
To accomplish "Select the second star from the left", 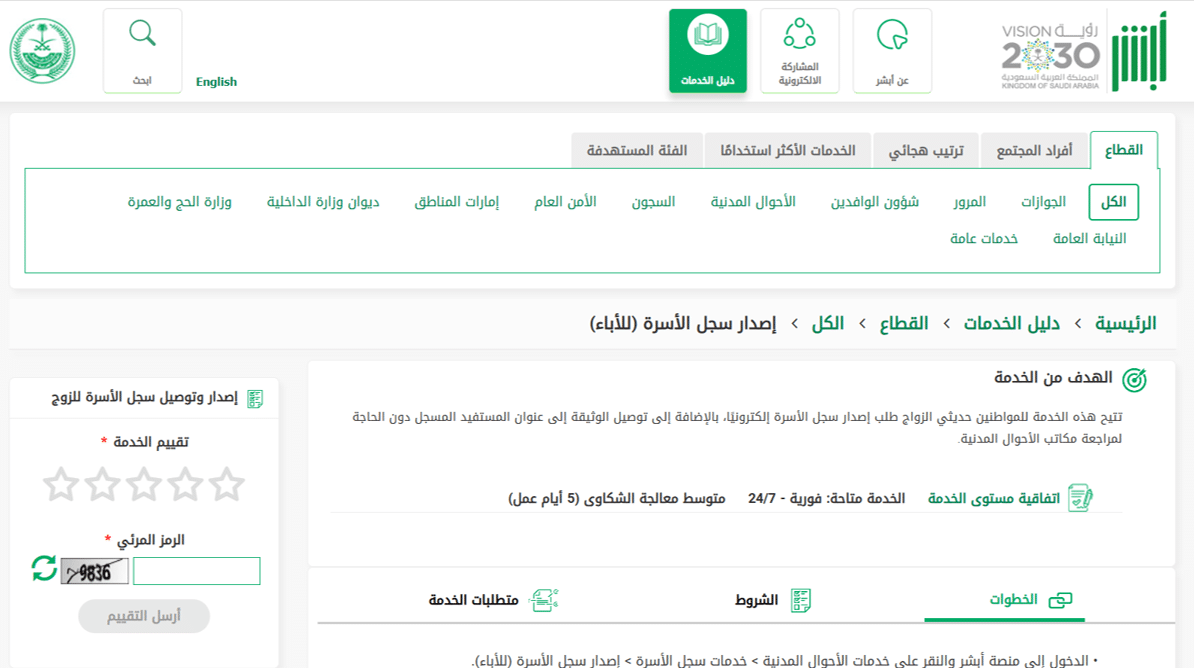I will (102, 484).
